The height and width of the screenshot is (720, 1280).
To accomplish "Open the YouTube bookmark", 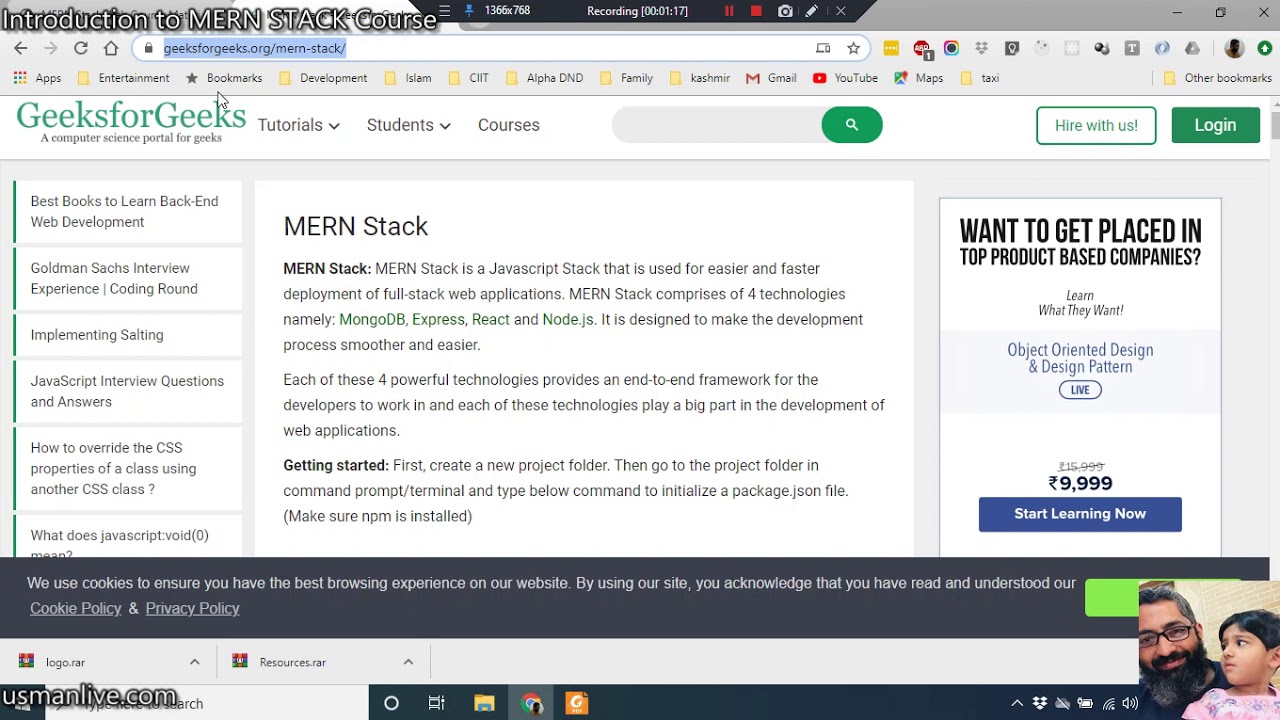I will [x=845, y=78].
